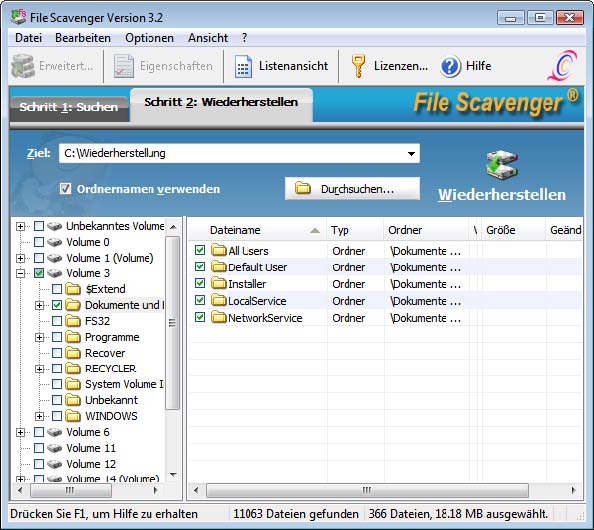Uncheck the Dokumente und folder checkbox
The height and width of the screenshot is (530, 594).
(x=57, y=305)
